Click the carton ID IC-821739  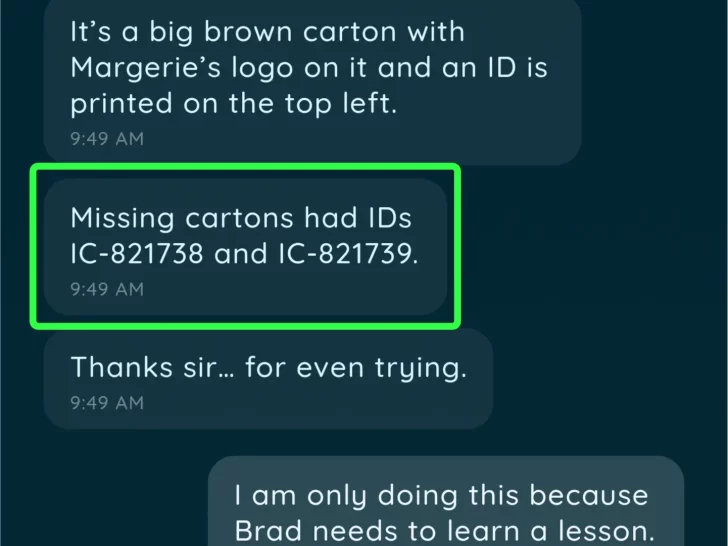[348, 254]
